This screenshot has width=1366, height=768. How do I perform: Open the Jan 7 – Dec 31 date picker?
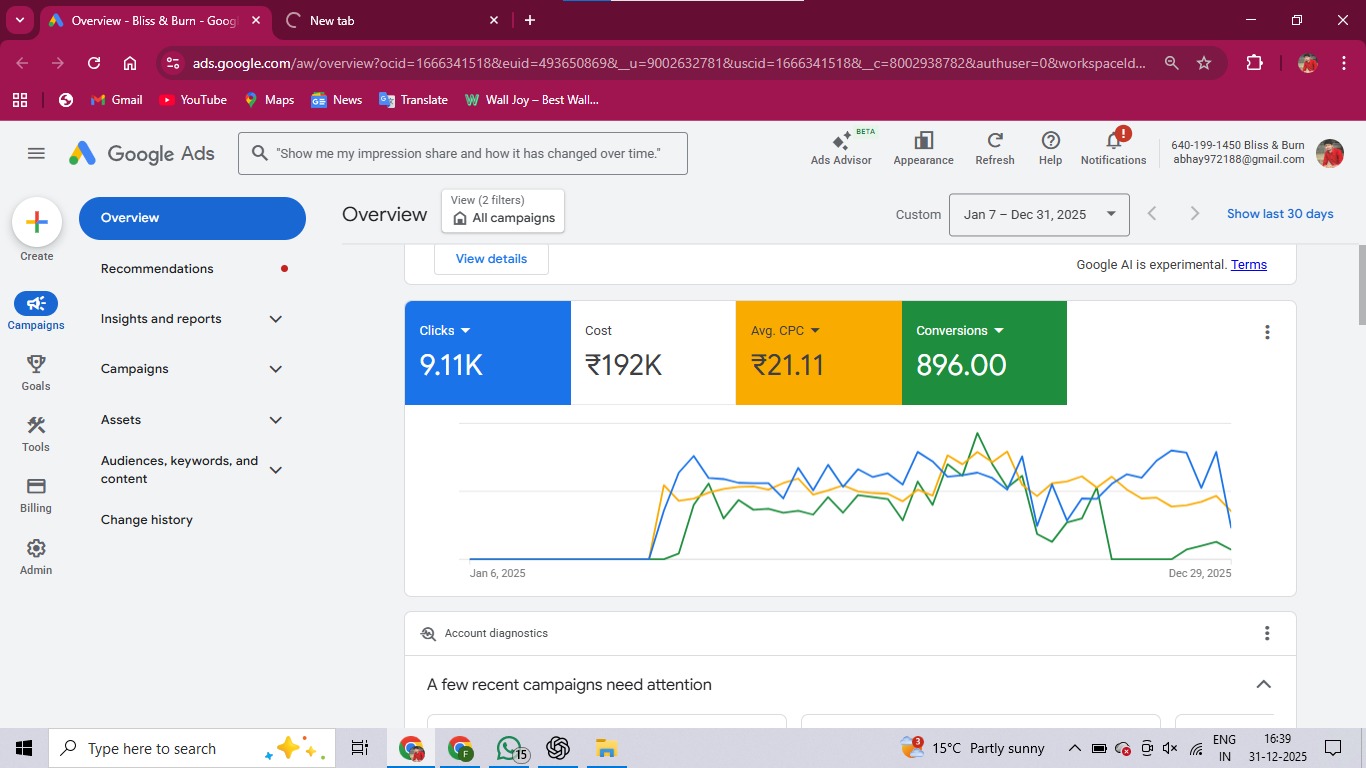pyautogui.click(x=1038, y=214)
